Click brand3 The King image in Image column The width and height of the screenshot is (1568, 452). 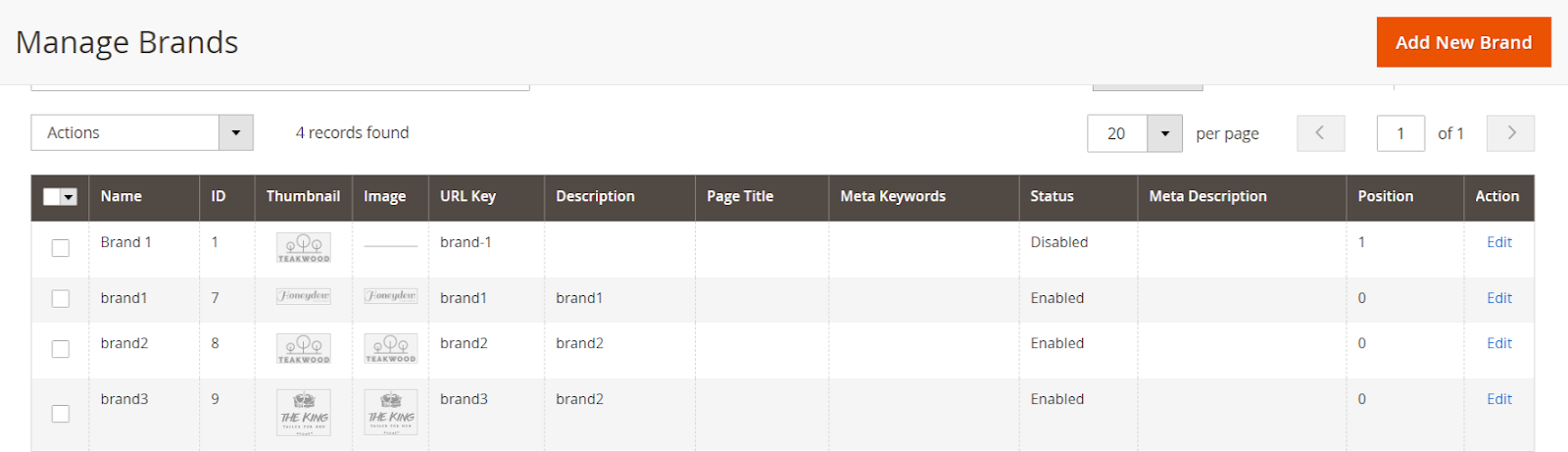tap(391, 413)
